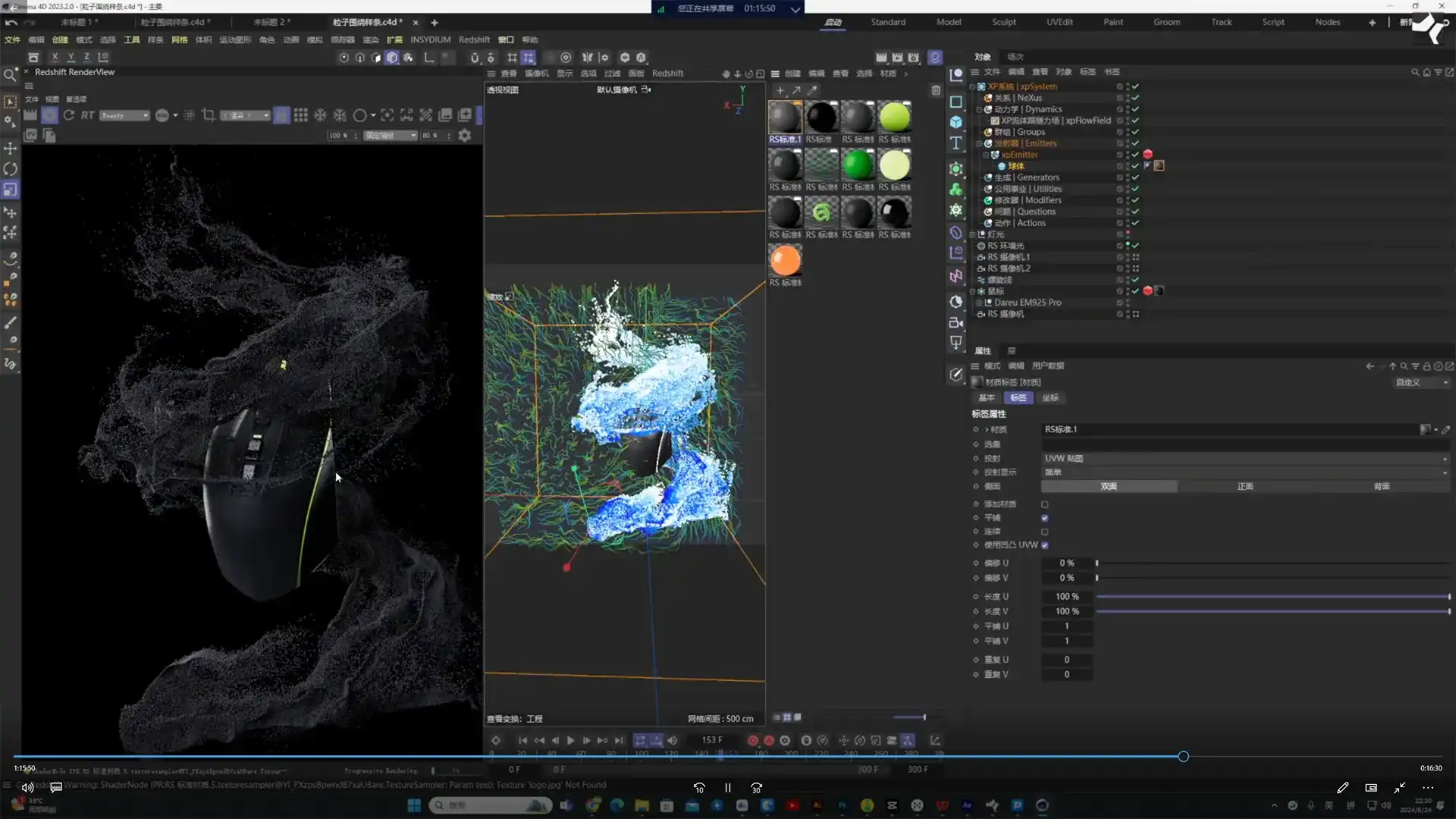Toggle the 使用凹凸 UVW checkbox

(x=1045, y=545)
